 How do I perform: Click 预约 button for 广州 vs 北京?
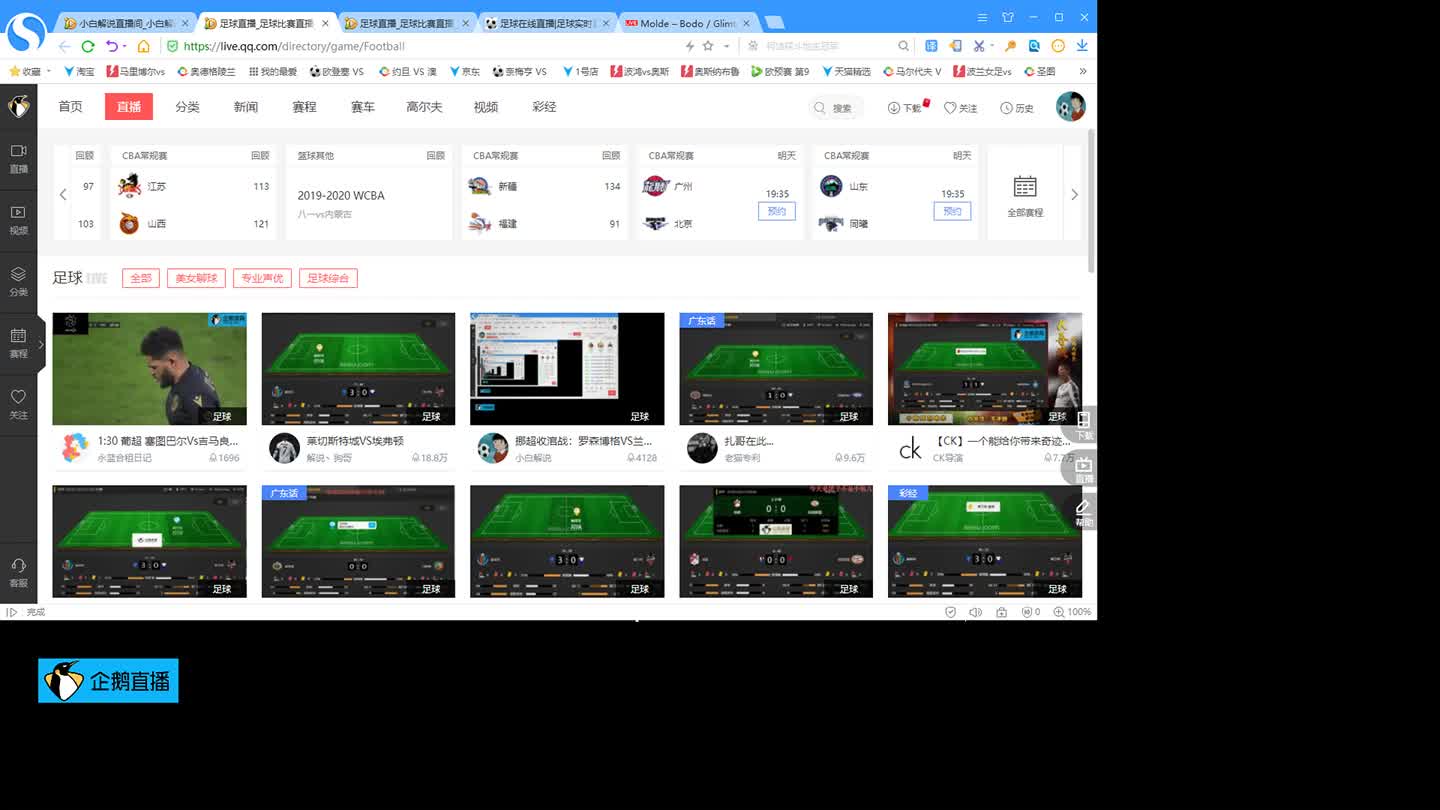(x=777, y=211)
